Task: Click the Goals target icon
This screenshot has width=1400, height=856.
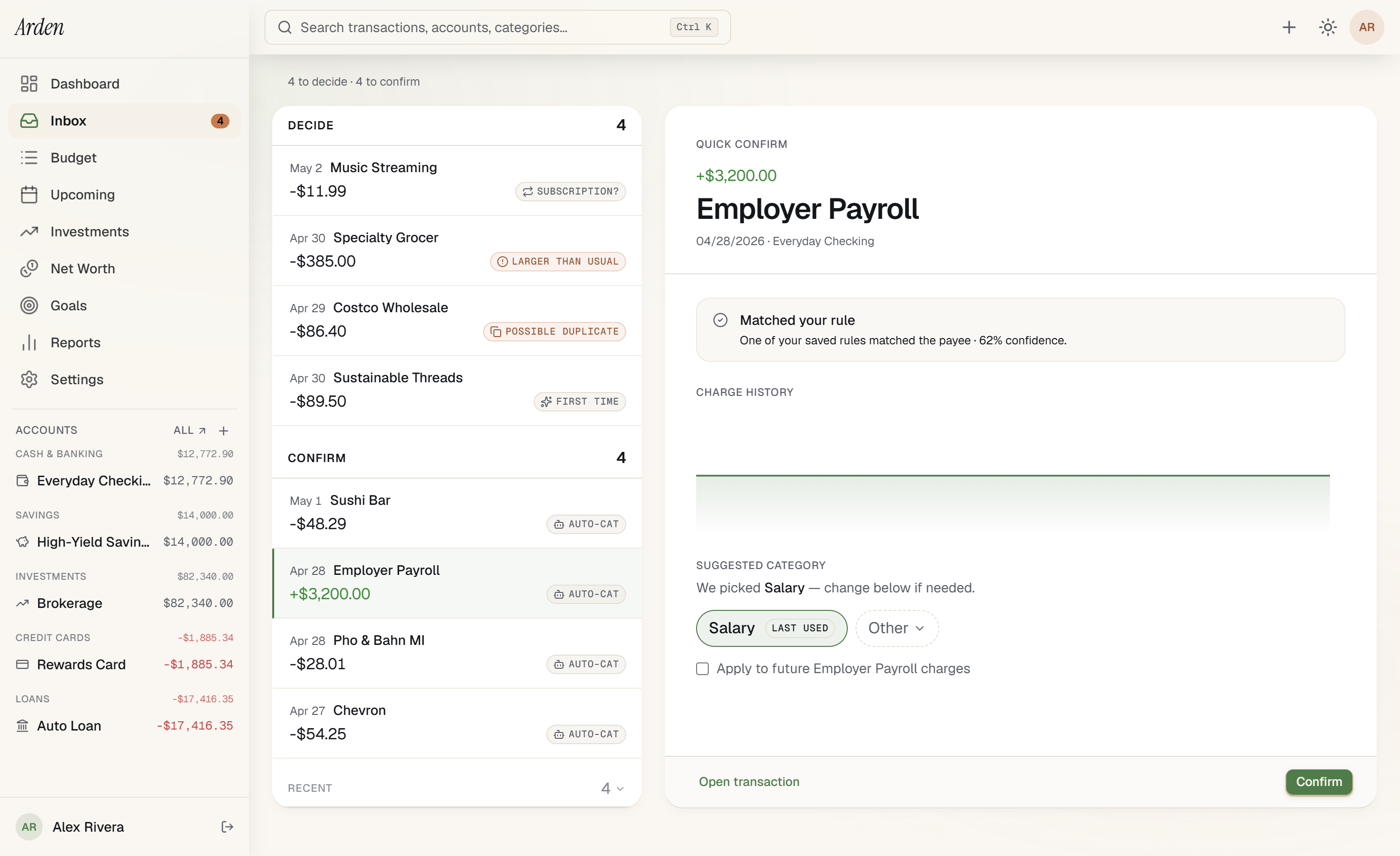Action: pyautogui.click(x=29, y=305)
